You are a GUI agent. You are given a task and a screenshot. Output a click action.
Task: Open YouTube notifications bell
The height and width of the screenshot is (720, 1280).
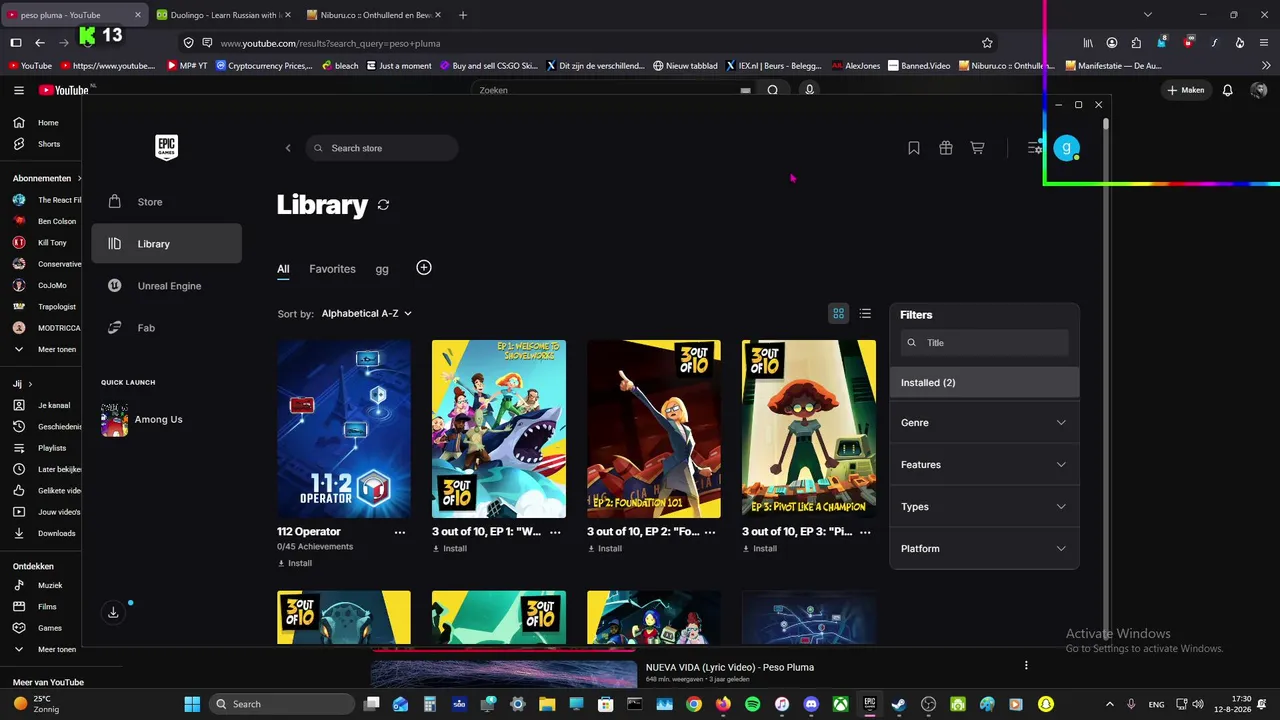click(x=1228, y=90)
